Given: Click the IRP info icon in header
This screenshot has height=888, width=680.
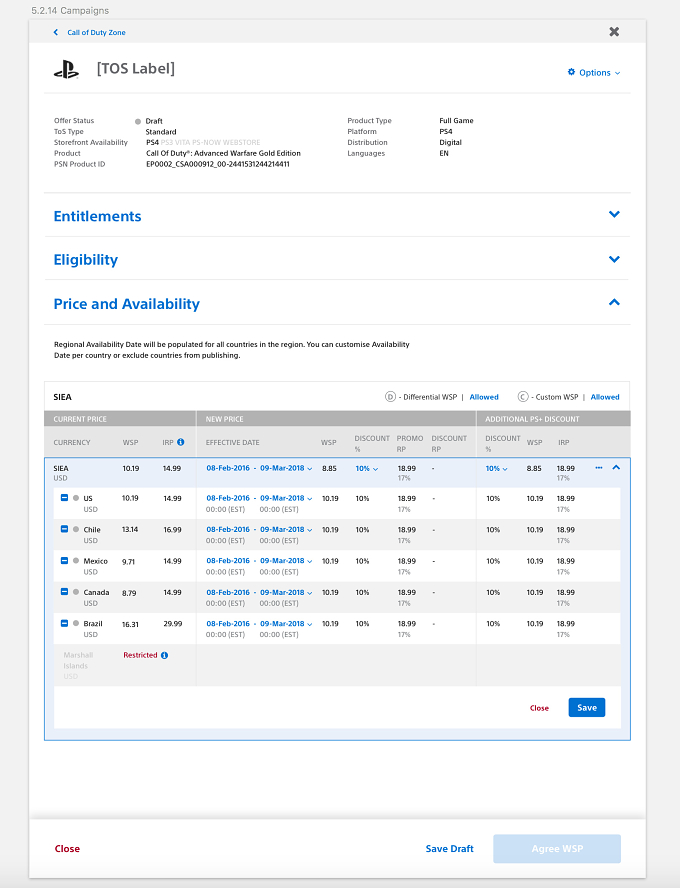Looking at the screenshot, I should click(x=181, y=442).
